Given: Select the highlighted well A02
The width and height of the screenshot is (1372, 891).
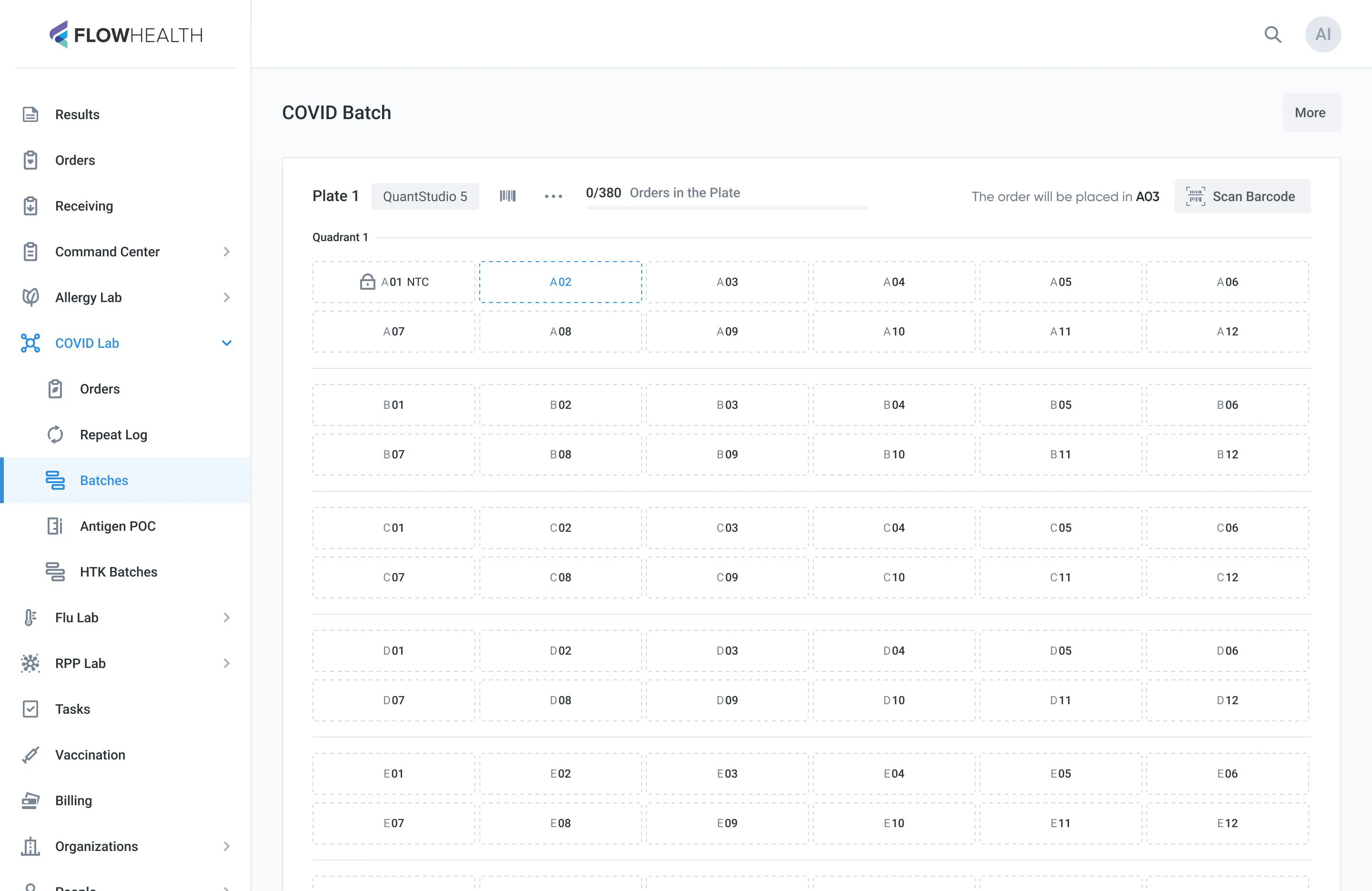Looking at the screenshot, I should (x=560, y=282).
